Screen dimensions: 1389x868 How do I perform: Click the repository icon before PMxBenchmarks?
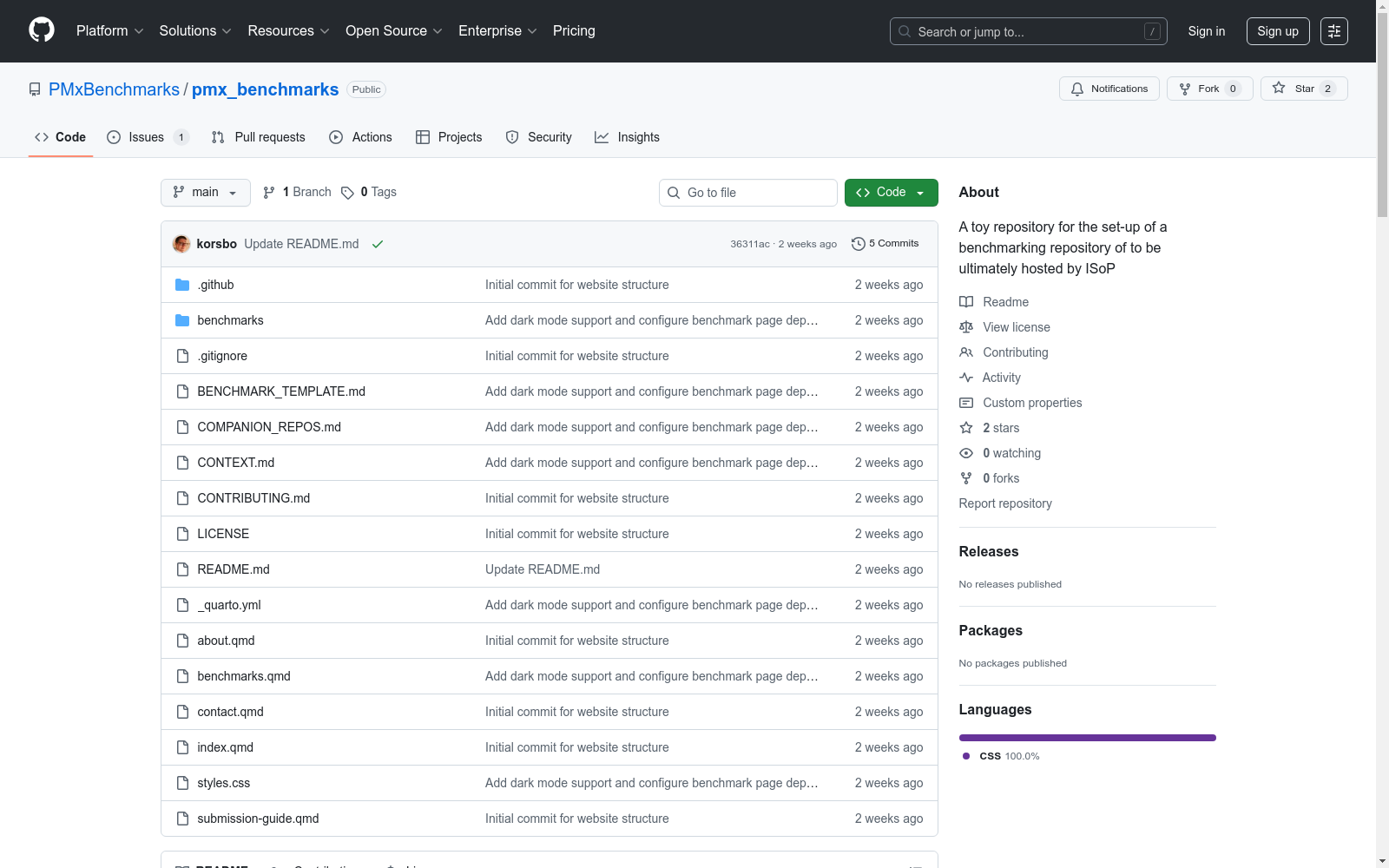coord(35,89)
